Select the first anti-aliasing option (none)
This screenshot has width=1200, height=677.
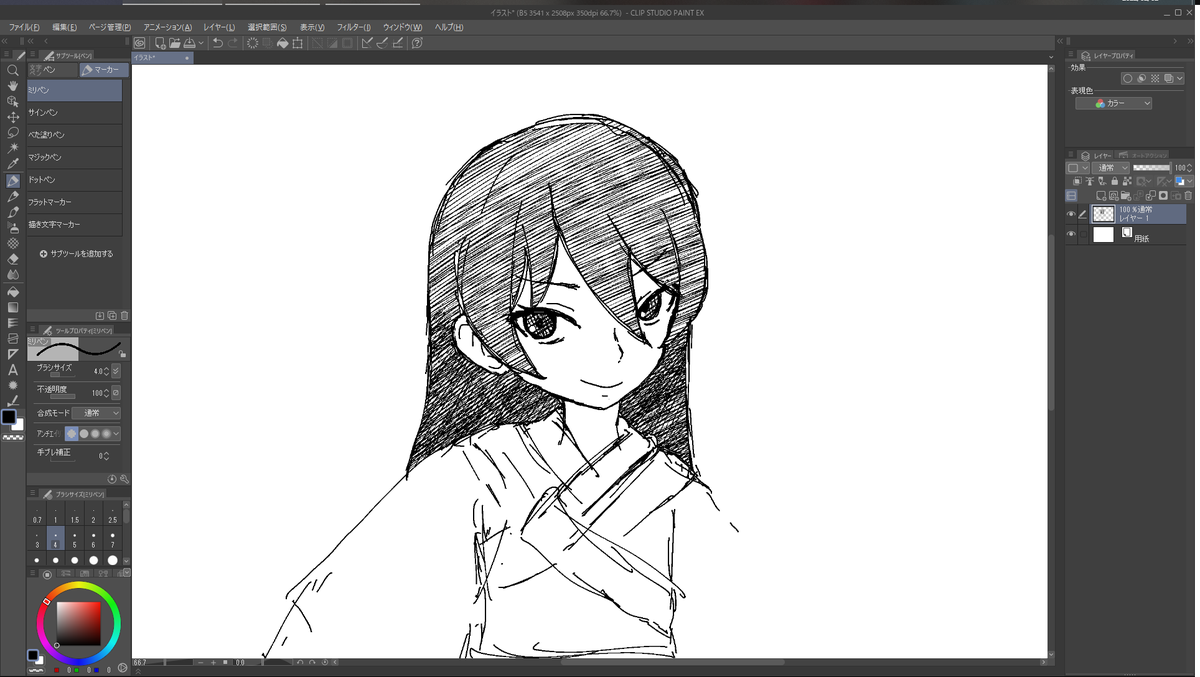(x=72, y=434)
